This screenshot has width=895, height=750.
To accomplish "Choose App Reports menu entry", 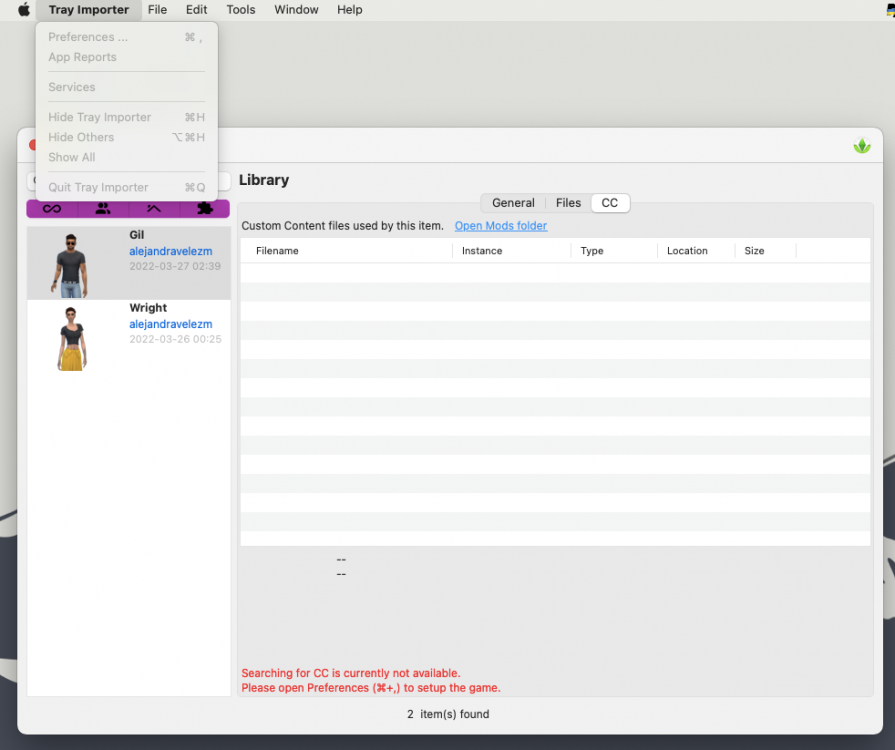I will pyautogui.click(x=126, y=57).
